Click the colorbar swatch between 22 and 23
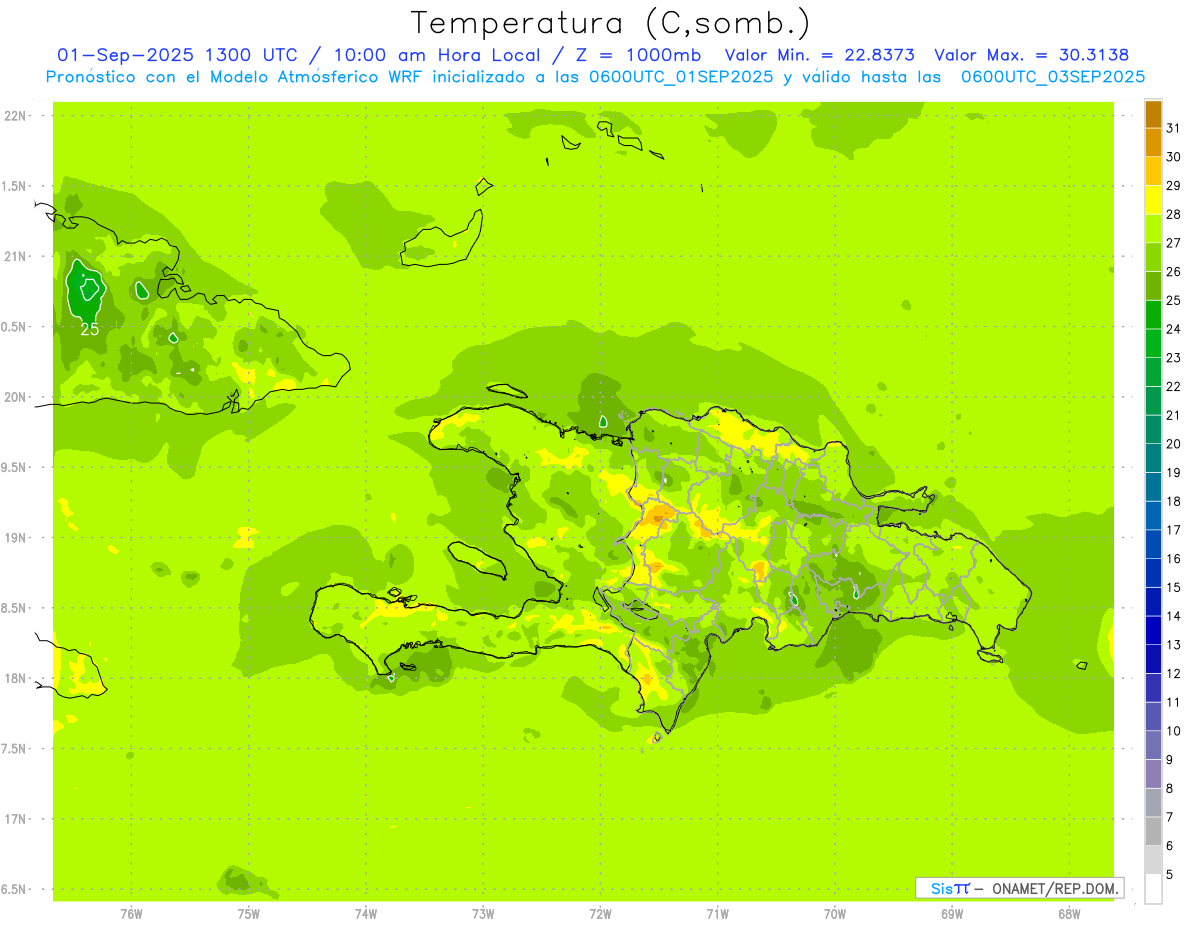This screenshot has width=1200, height=927. pos(1153,372)
